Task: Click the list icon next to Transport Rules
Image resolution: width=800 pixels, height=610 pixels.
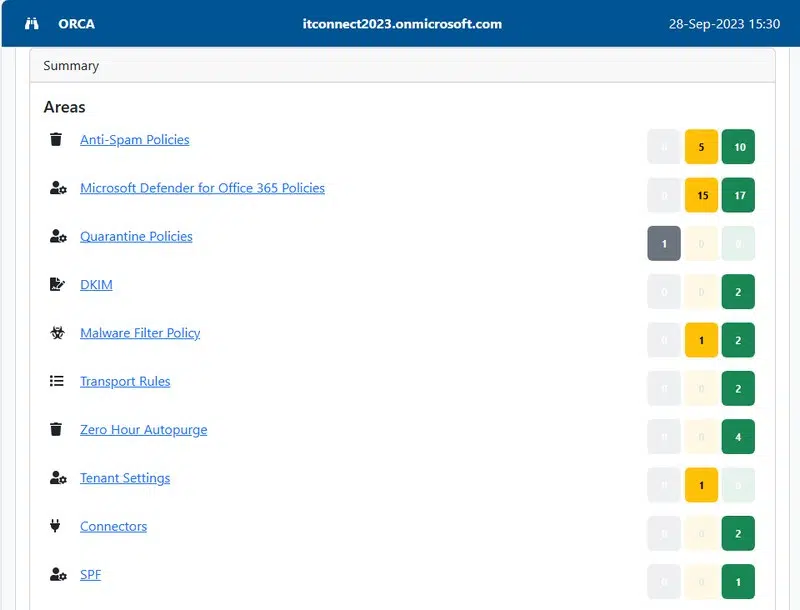Action: pyautogui.click(x=56, y=381)
